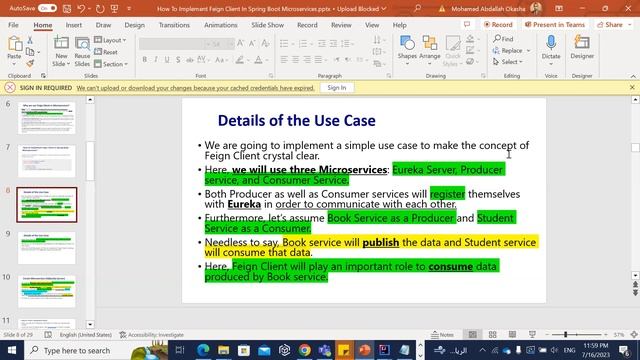Open the Slide Show tab

(x=267, y=25)
